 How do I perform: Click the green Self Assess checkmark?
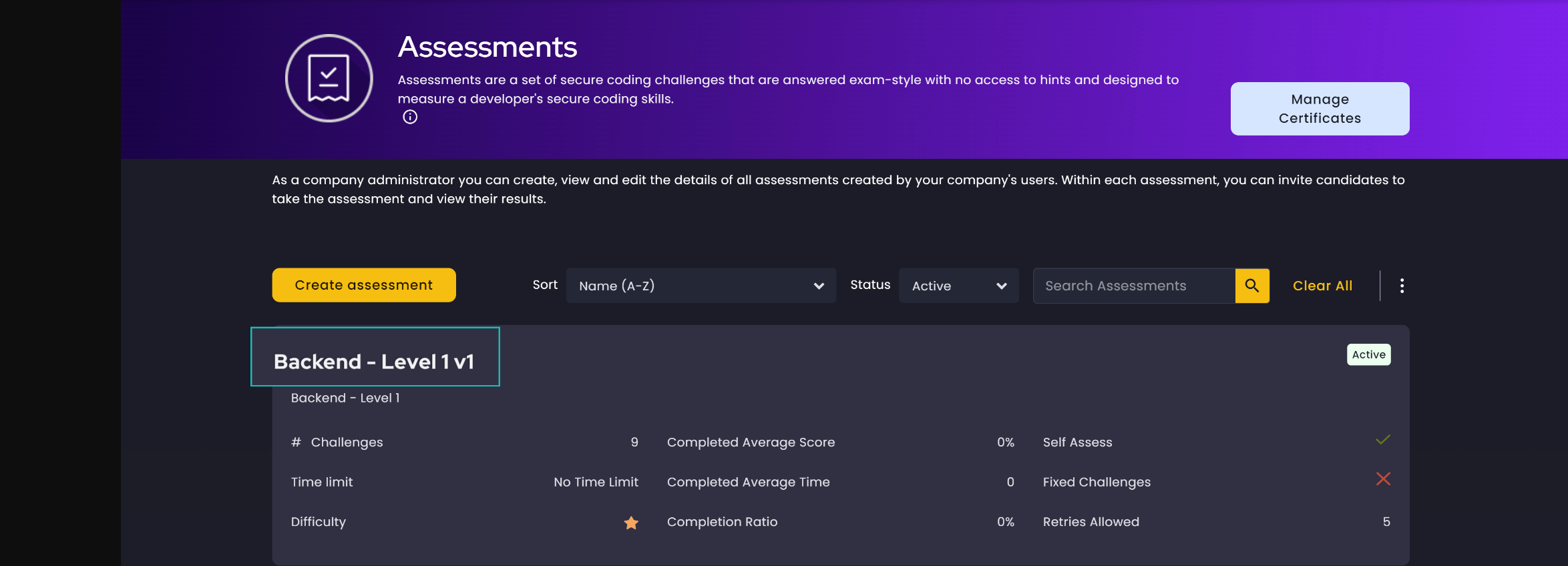coord(1382,440)
